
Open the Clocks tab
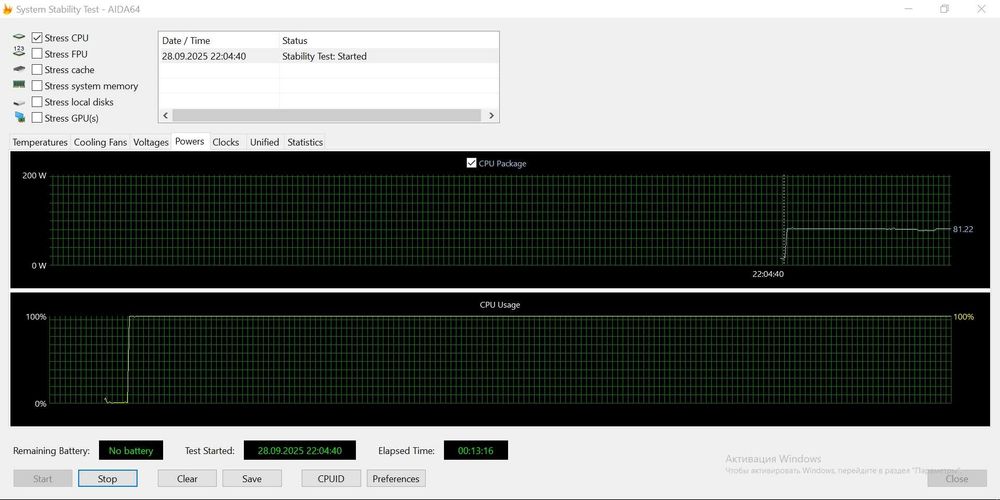pos(226,142)
